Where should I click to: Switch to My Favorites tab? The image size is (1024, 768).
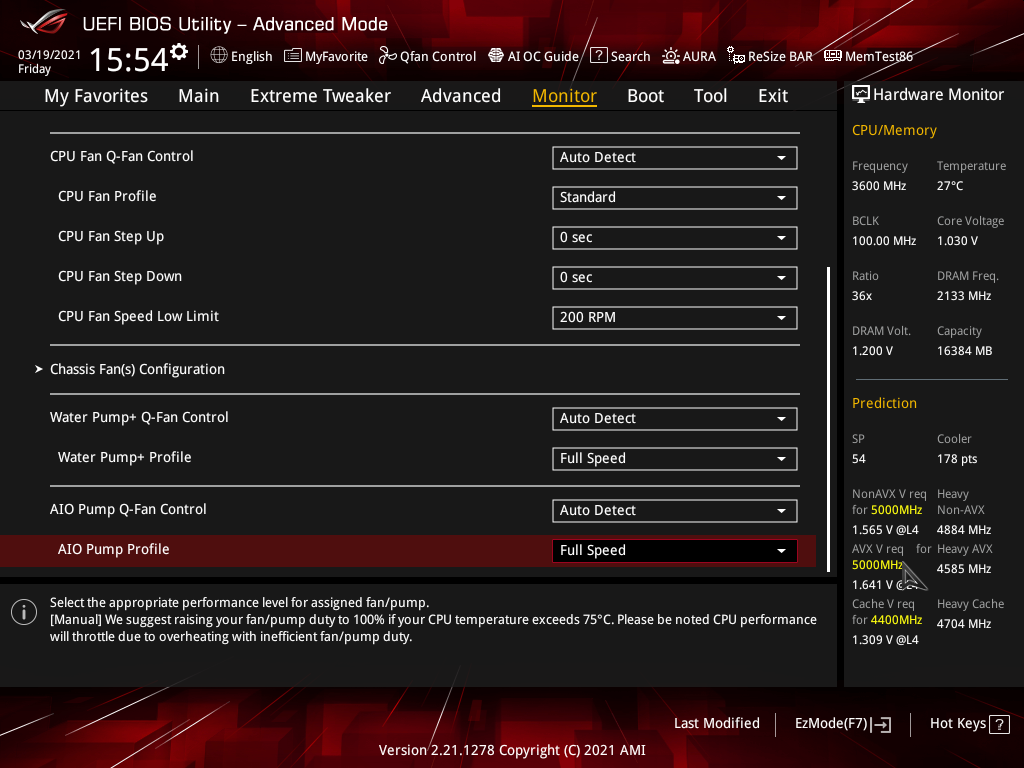pyautogui.click(x=96, y=96)
